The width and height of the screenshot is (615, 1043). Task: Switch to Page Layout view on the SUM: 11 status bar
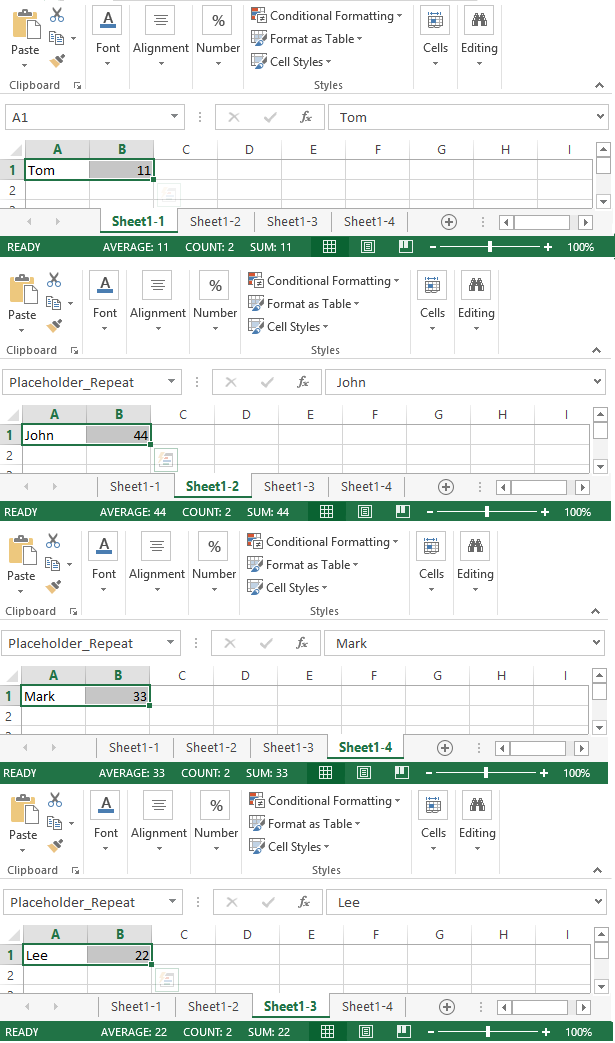coord(368,247)
